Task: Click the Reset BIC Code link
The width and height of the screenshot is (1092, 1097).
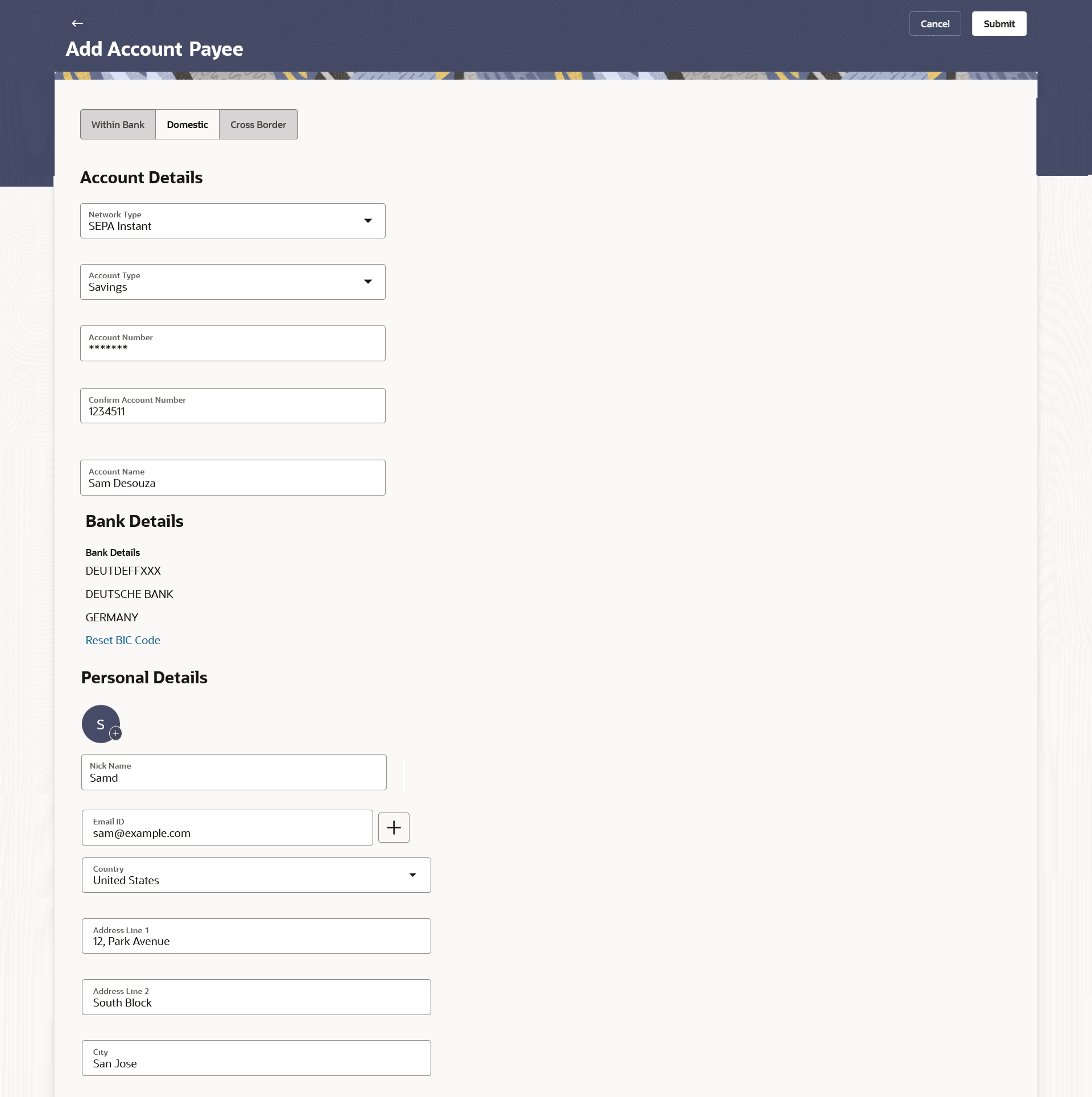Action: point(123,640)
